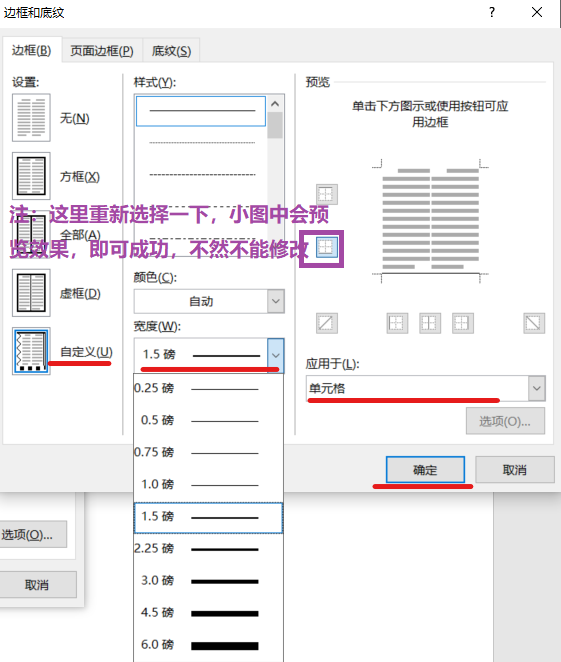Choose the highlighted 1.5 磅 list option
This screenshot has height=662, width=561.
tap(208, 517)
